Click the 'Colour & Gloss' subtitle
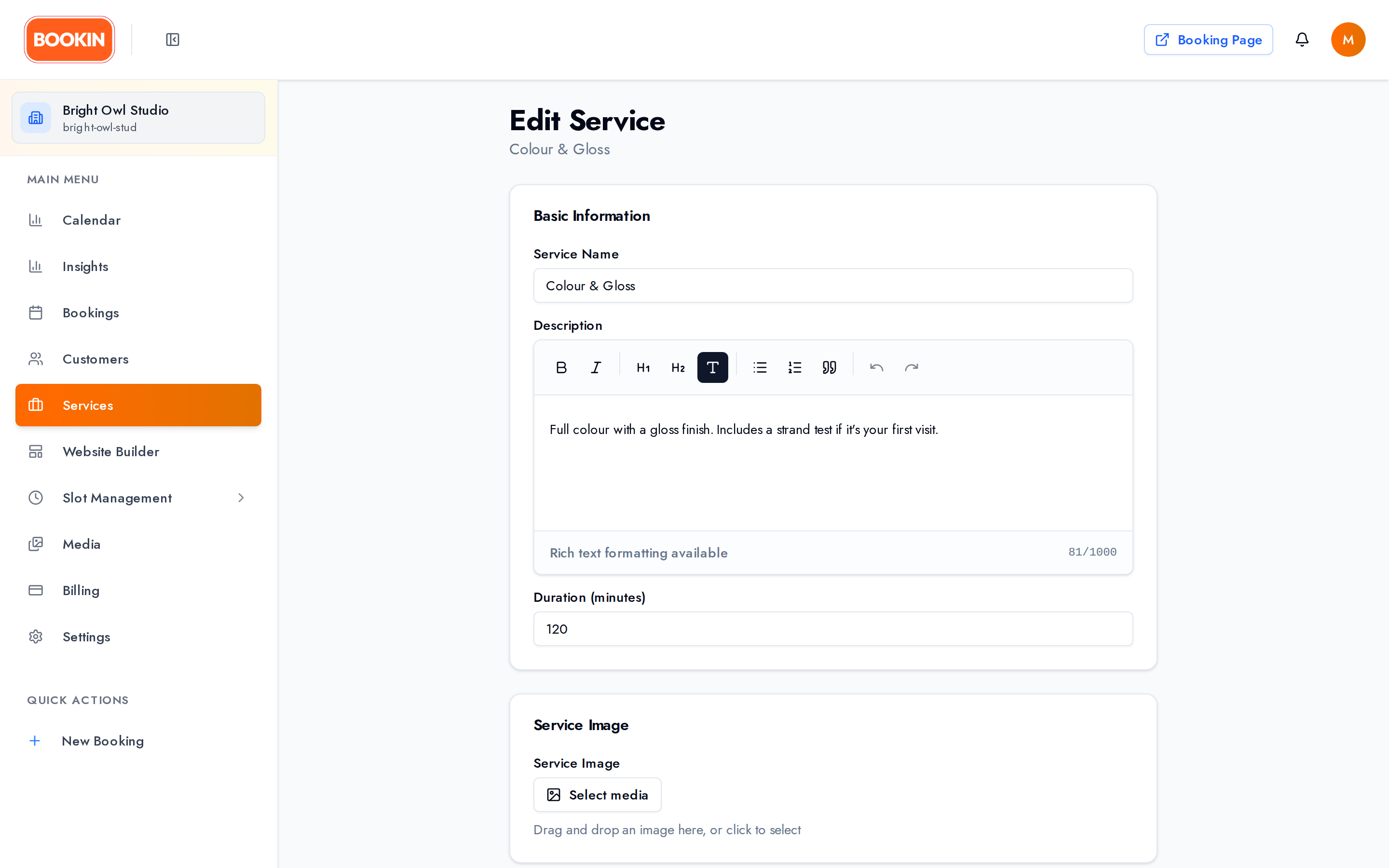This screenshot has width=1389, height=868. (x=559, y=149)
